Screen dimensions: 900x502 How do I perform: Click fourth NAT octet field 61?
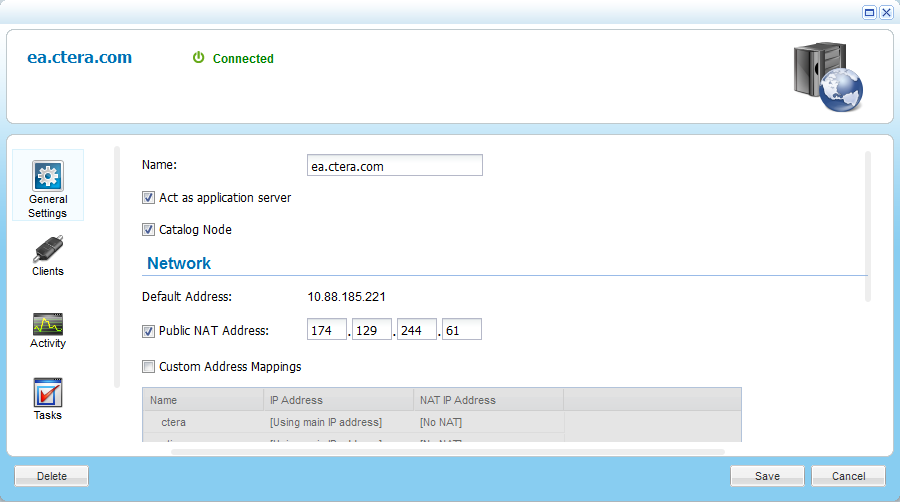point(462,329)
